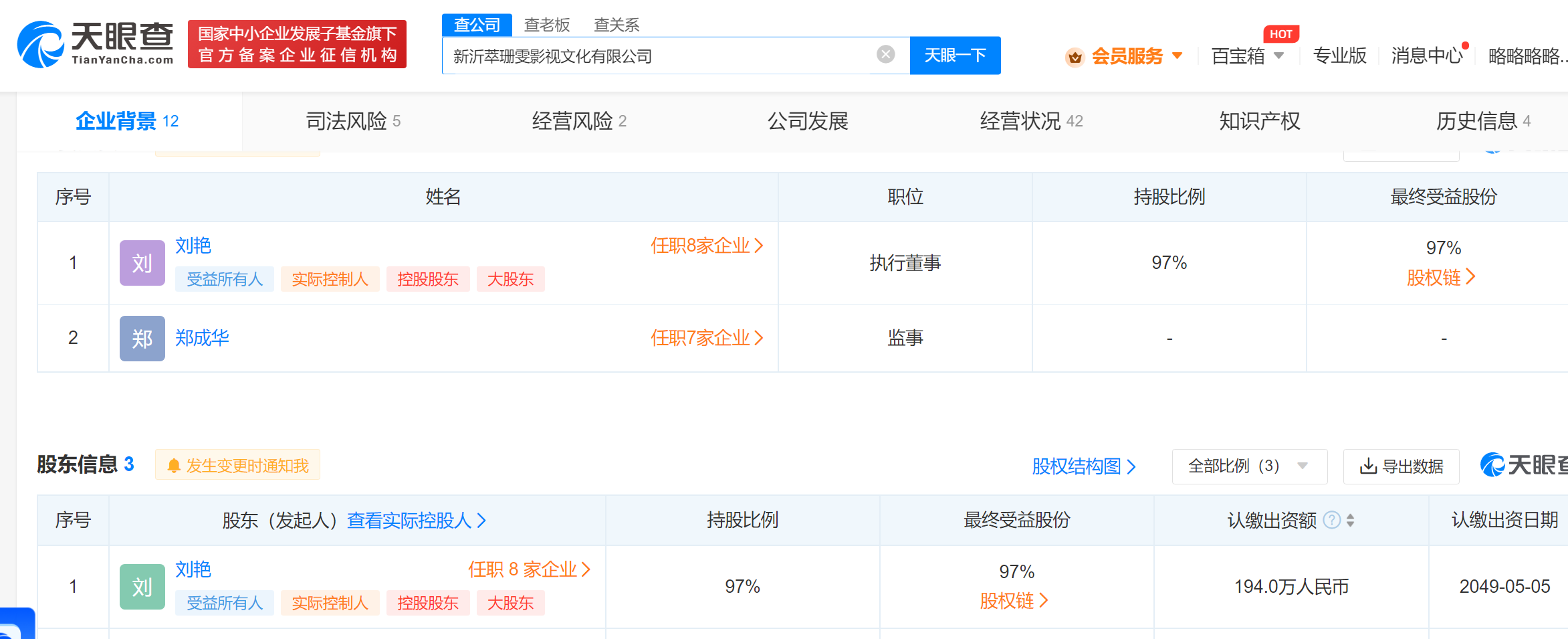The image size is (1568, 639).
Task: Click 控股股东 tag in shareholder table
Action: point(428,603)
